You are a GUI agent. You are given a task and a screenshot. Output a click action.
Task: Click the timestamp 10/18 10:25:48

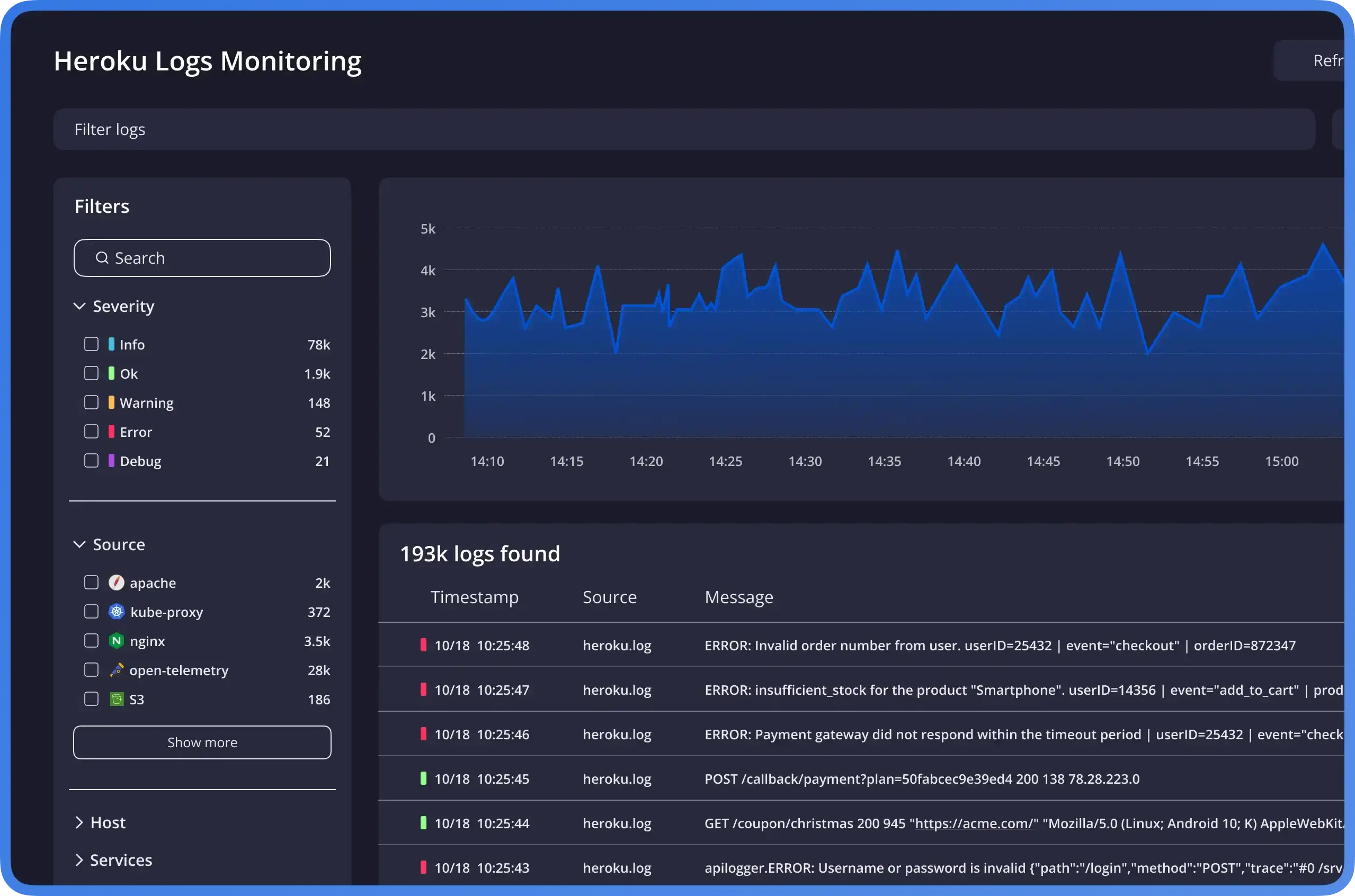482,645
